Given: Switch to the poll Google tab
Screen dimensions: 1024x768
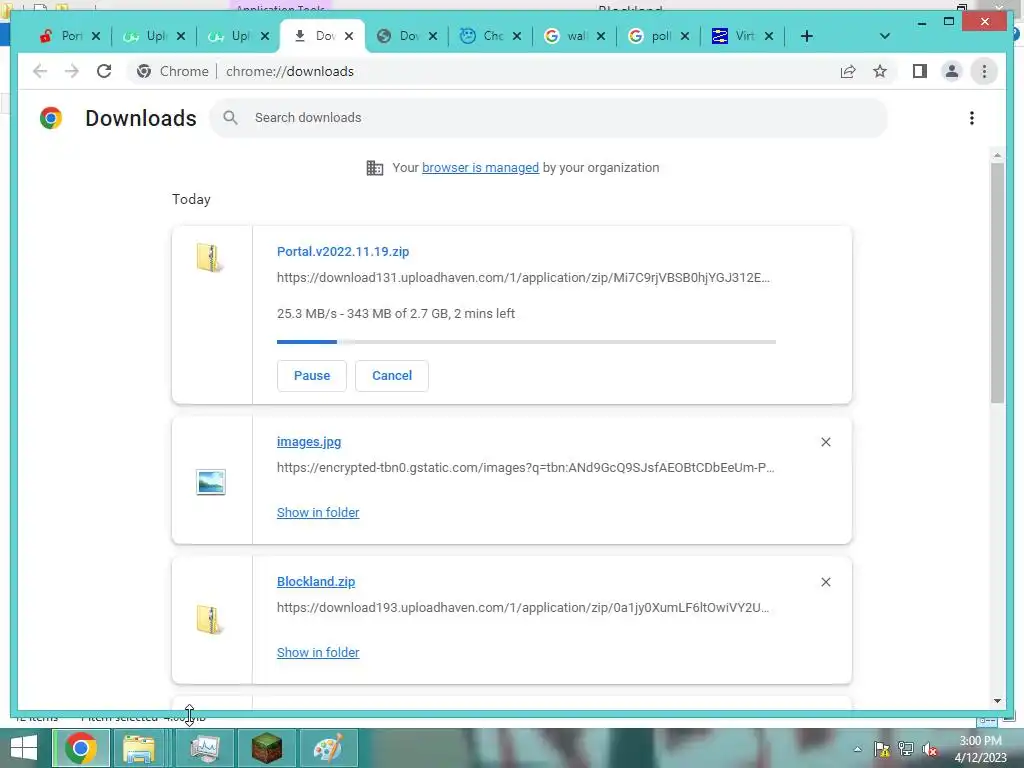Looking at the screenshot, I should tap(652, 36).
